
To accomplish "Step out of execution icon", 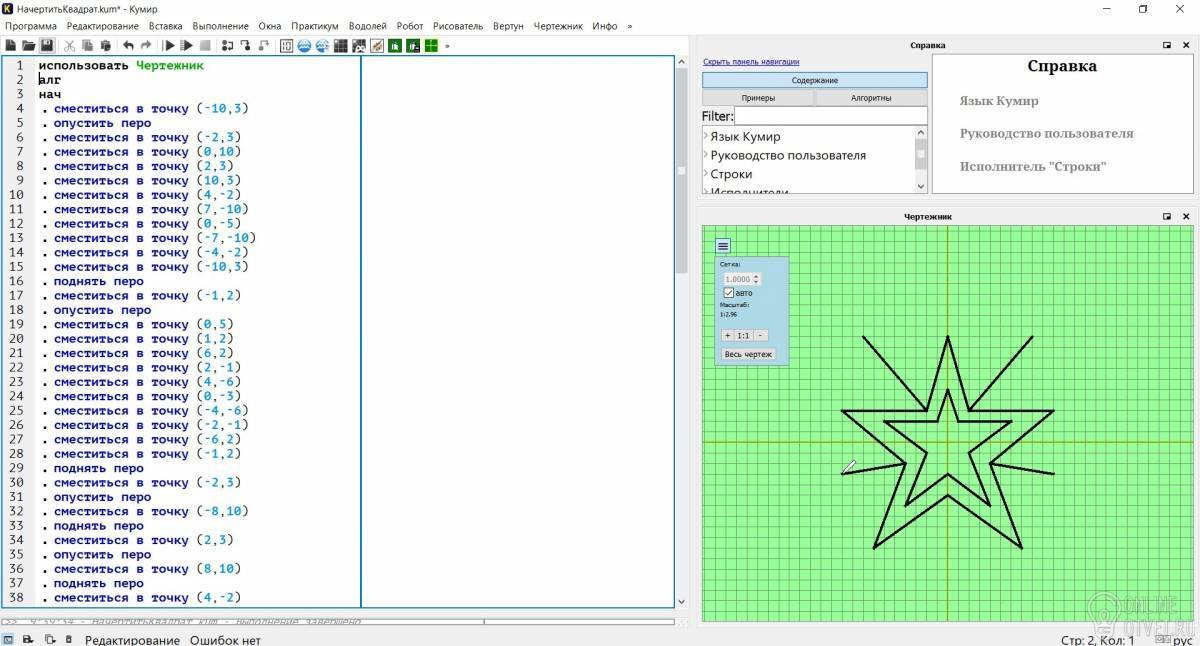I will (x=264, y=45).
